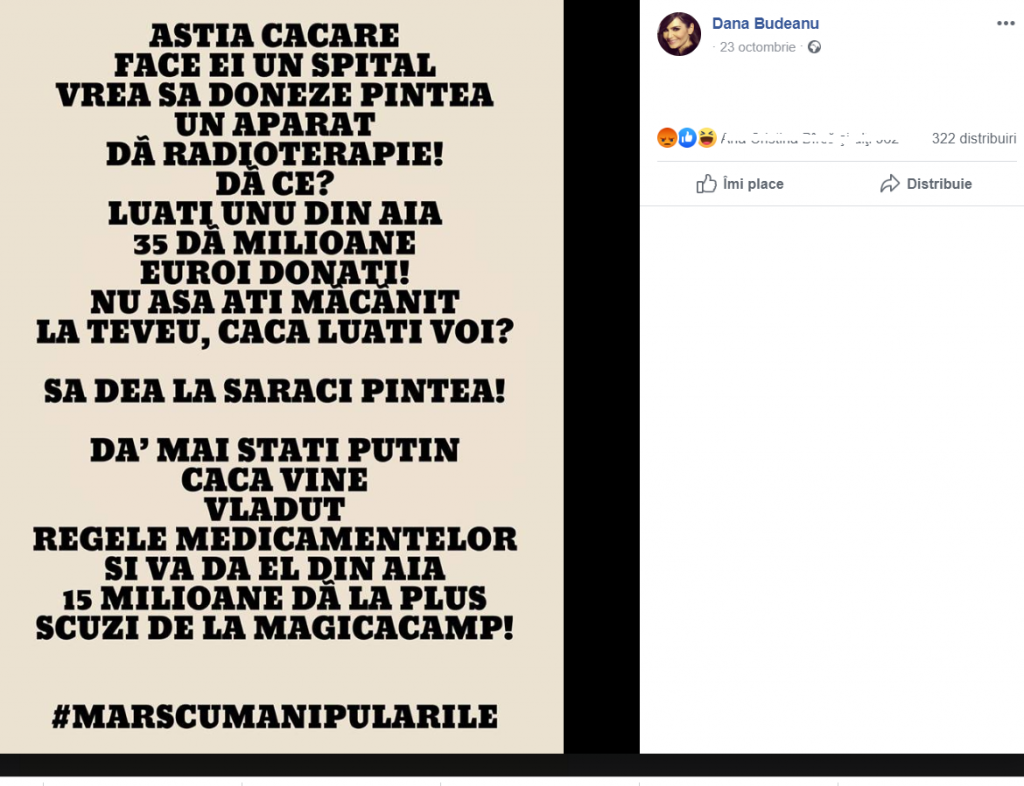Click the blue like reaction icon

[x=687, y=138]
